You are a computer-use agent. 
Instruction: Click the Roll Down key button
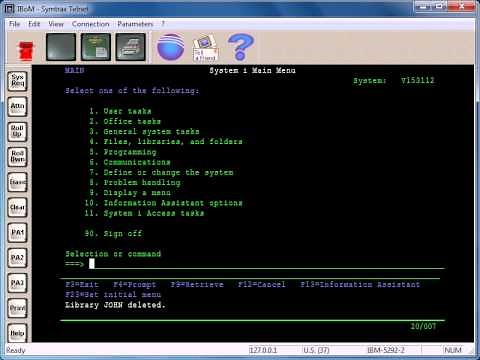coord(17,157)
